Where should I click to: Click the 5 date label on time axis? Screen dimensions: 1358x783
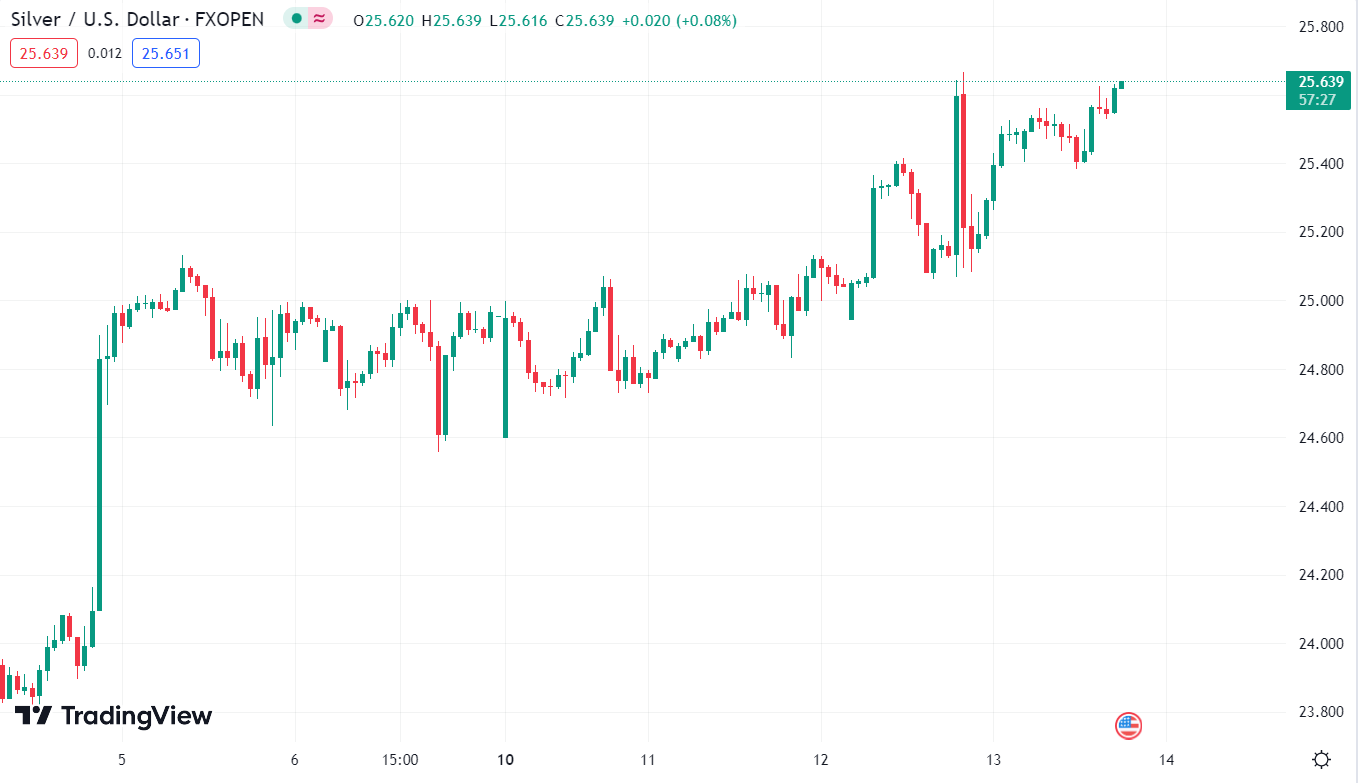pyautogui.click(x=121, y=759)
